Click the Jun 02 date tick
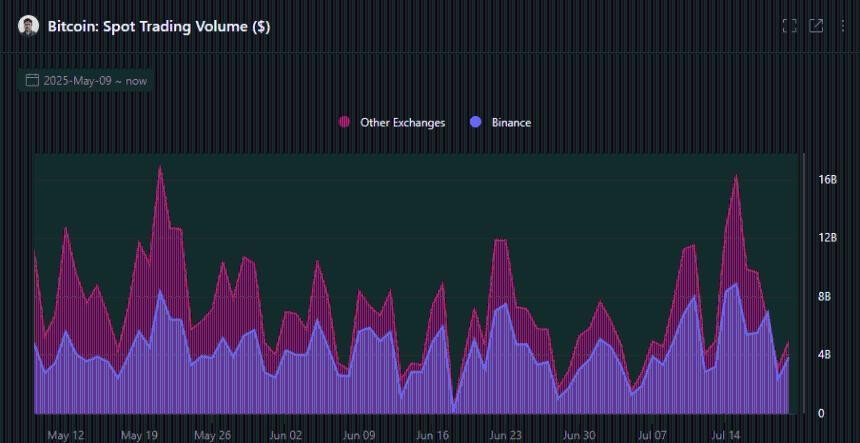The width and height of the screenshot is (860, 443). 285,435
